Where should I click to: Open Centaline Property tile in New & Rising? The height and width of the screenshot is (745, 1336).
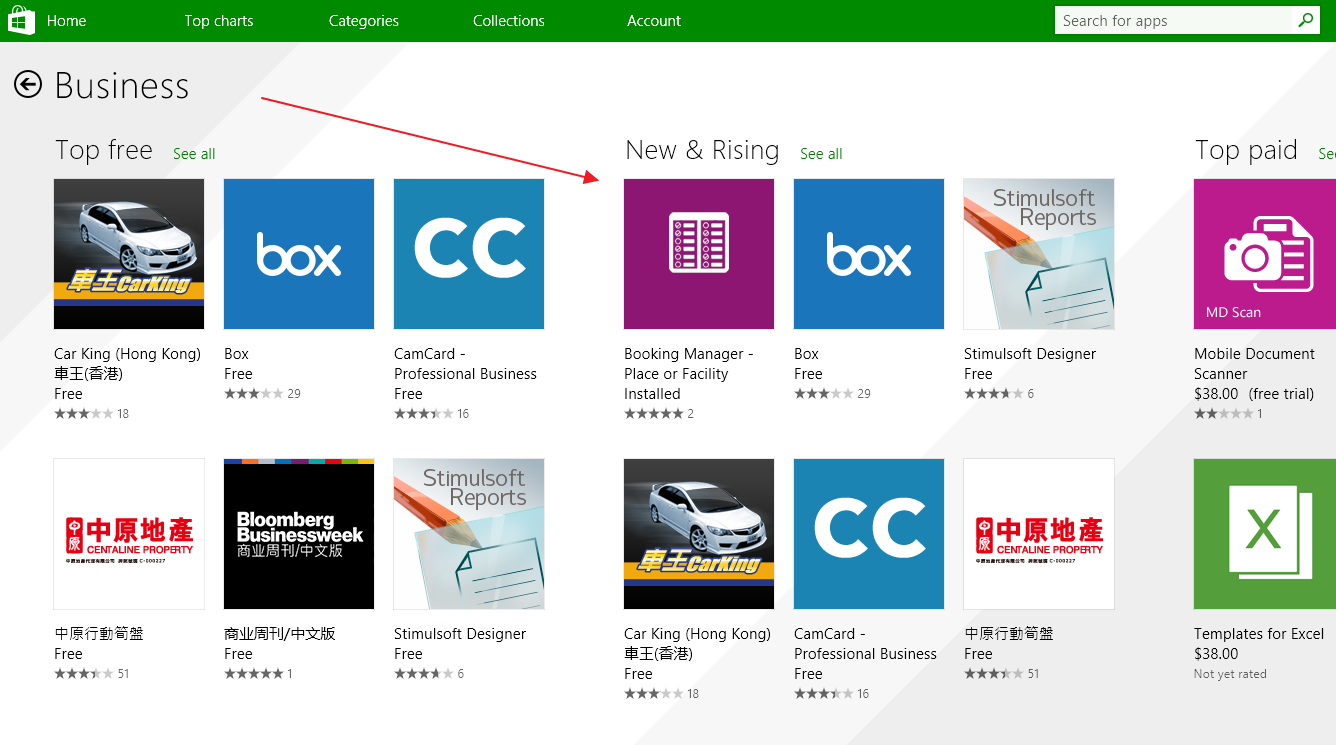1039,534
